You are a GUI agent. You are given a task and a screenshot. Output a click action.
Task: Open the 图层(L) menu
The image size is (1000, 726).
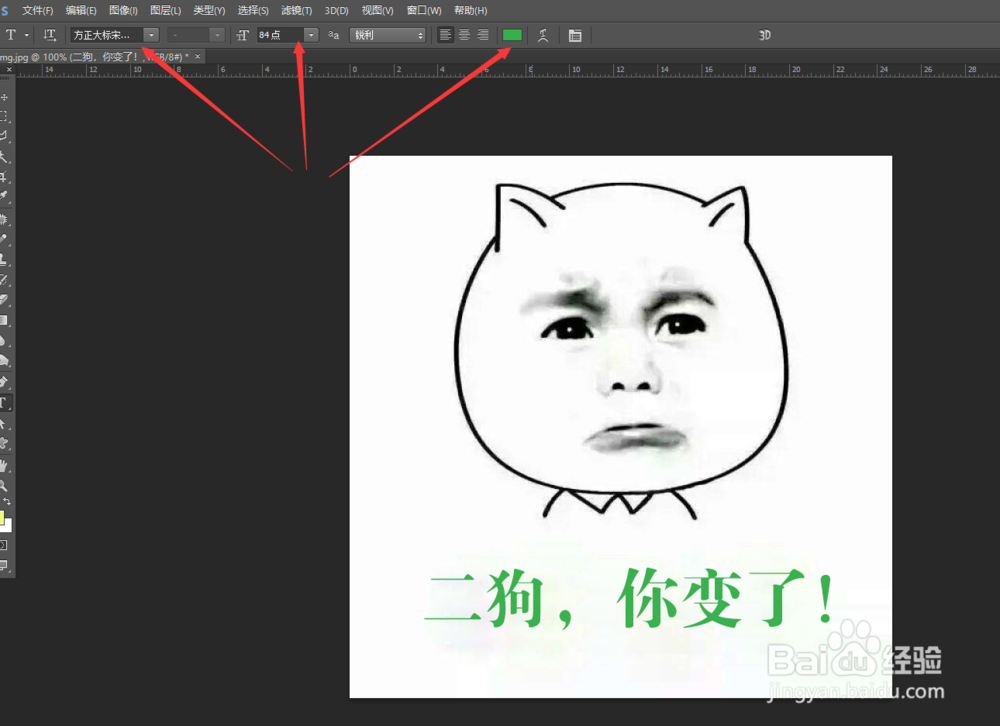coord(165,10)
